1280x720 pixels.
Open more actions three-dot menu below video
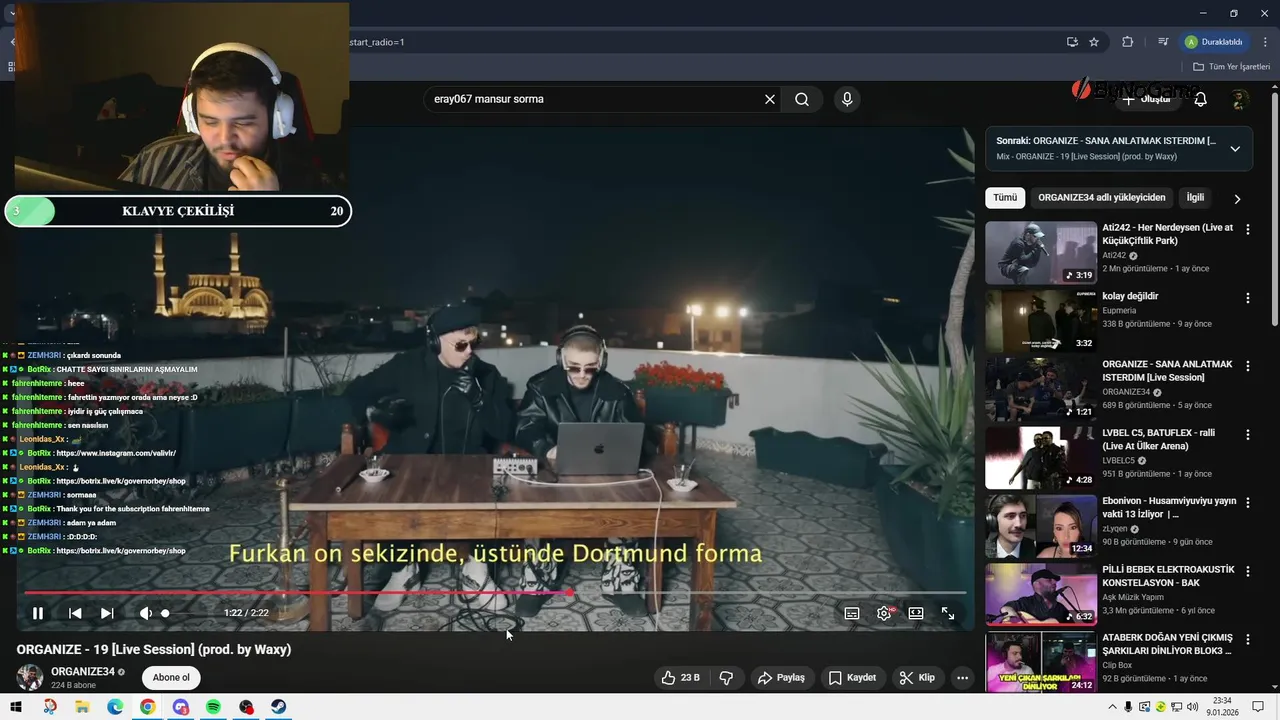click(x=962, y=678)
